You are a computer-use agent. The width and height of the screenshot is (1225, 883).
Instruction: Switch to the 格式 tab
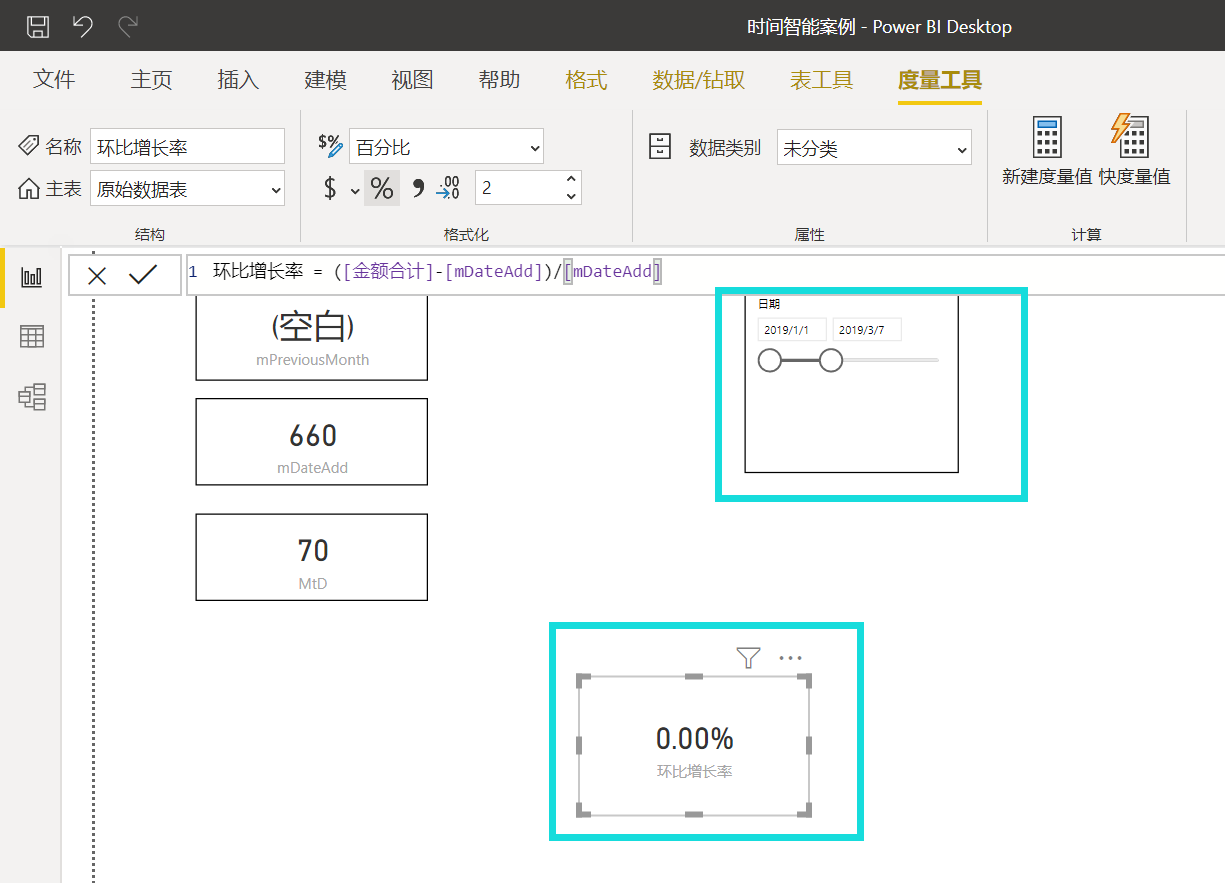586,80
